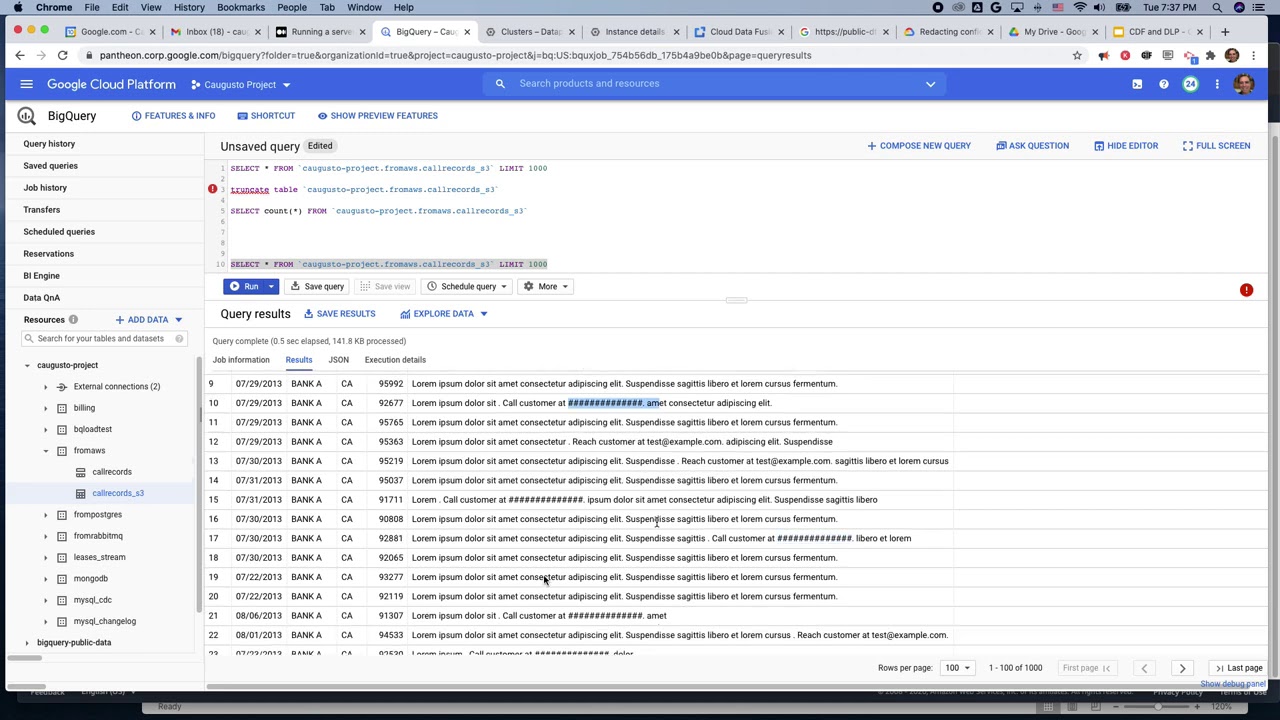Open the GCP navigation hamburger menu

point(27,84)
